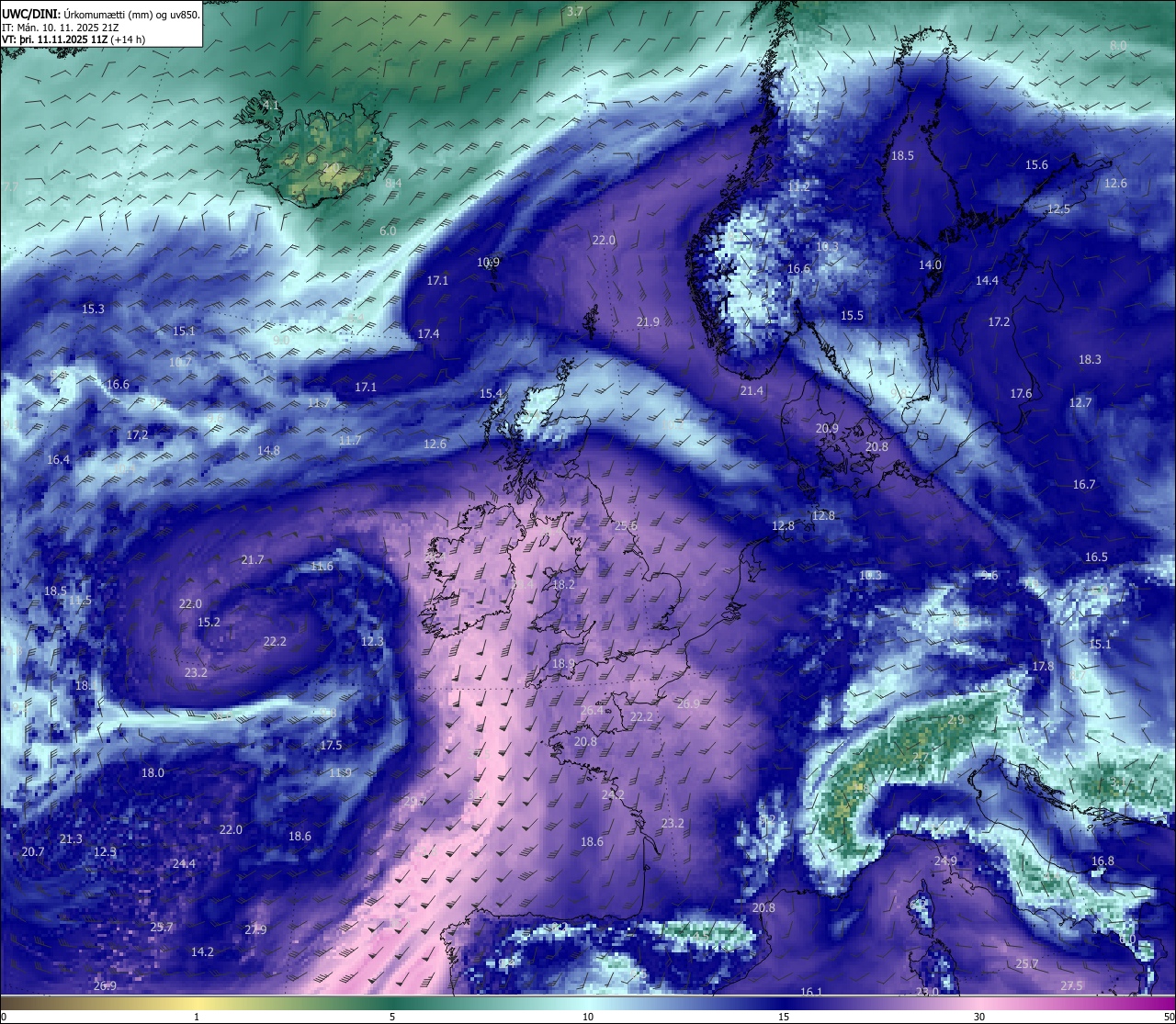Click the '15.5' value over Sweden
The height and width of the screenshot is (1024, 1176).
[x=852, y=315]
